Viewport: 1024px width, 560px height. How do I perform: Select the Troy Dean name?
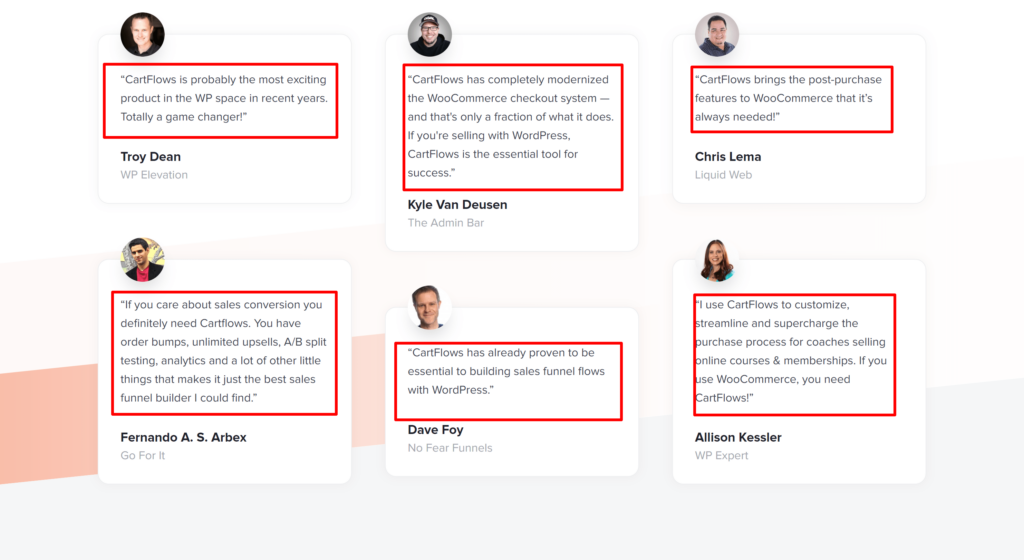151,157
